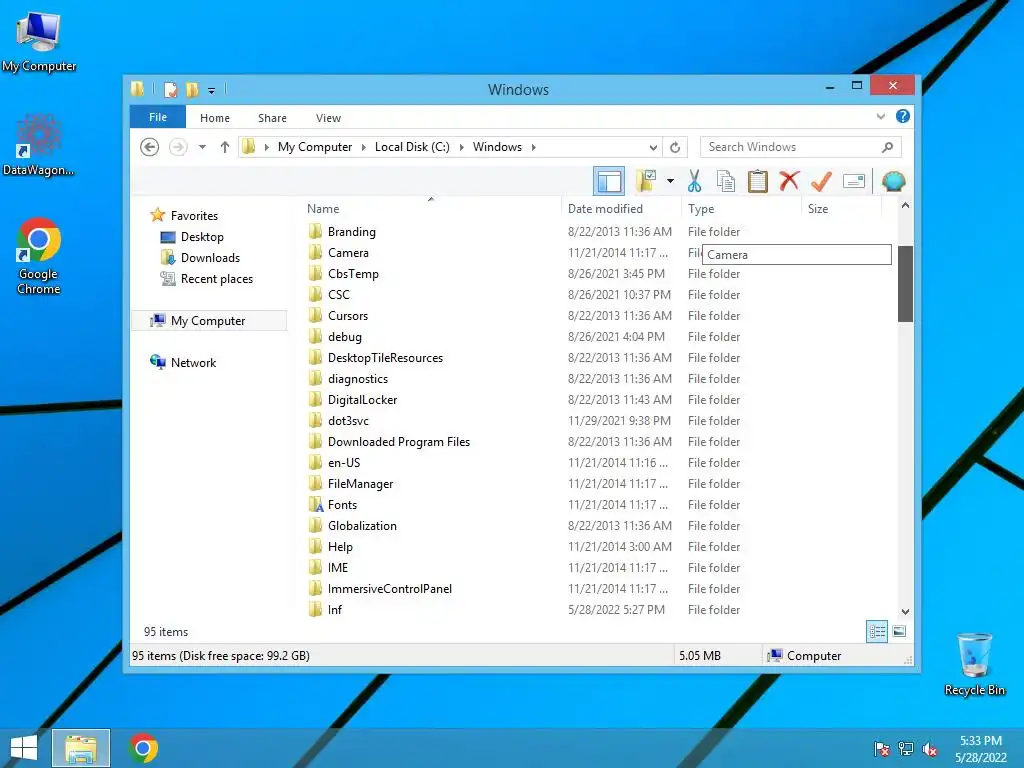Open the address bar history dropdown

pos(653,148)
